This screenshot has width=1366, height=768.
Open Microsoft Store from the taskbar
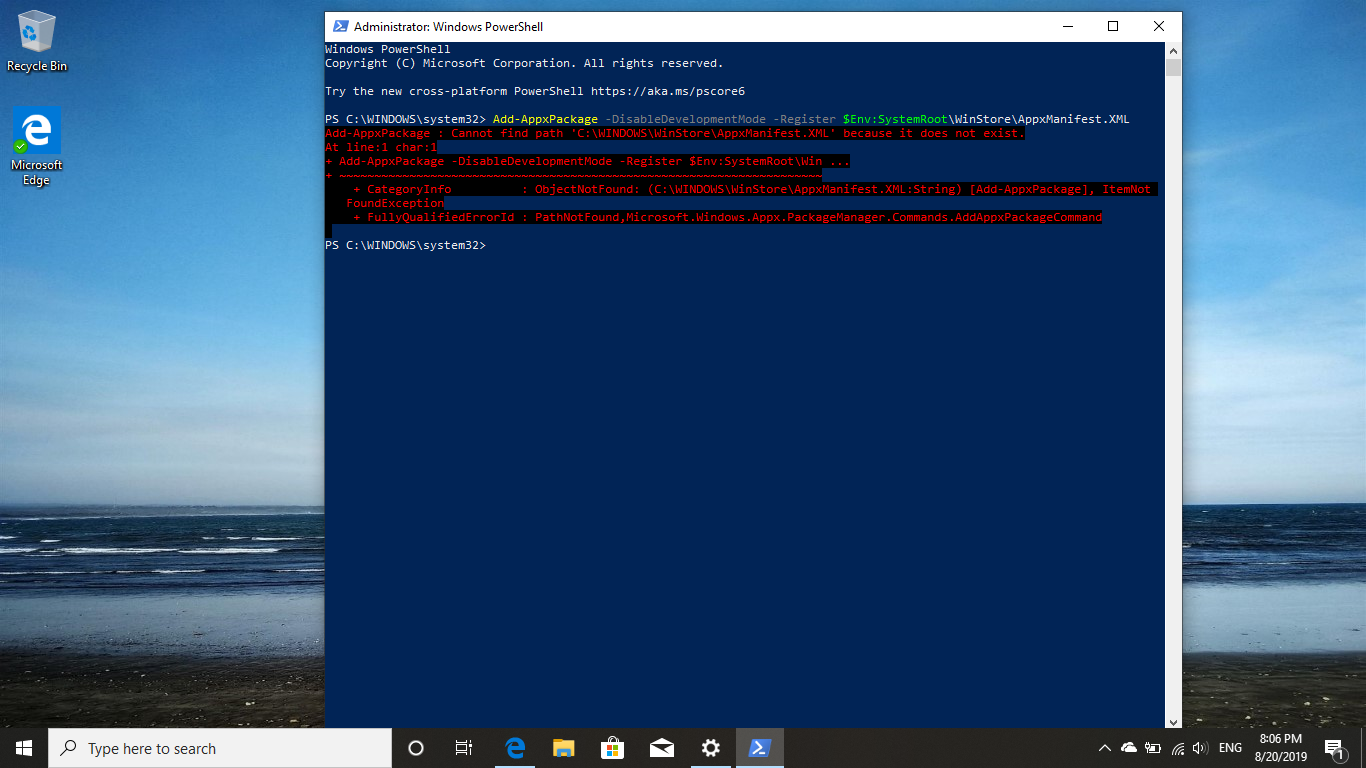point(613,748)
